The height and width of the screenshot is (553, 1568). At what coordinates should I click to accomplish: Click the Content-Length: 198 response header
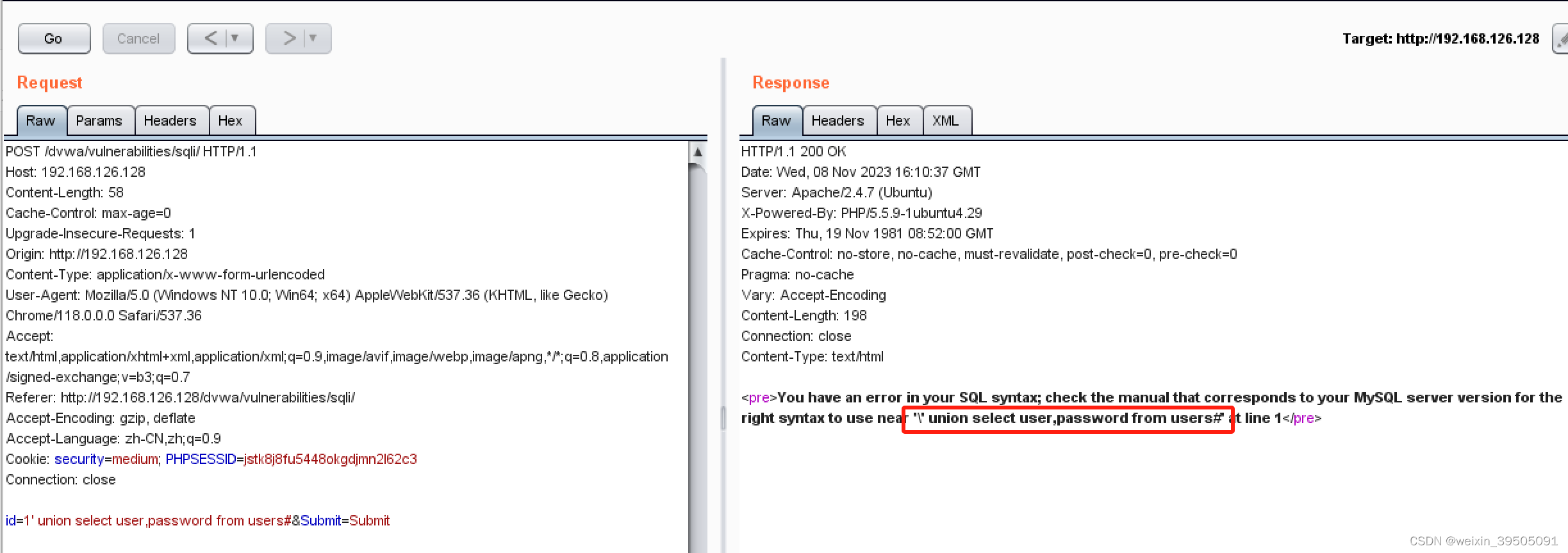pyautogui.click(x=804, y=315)
